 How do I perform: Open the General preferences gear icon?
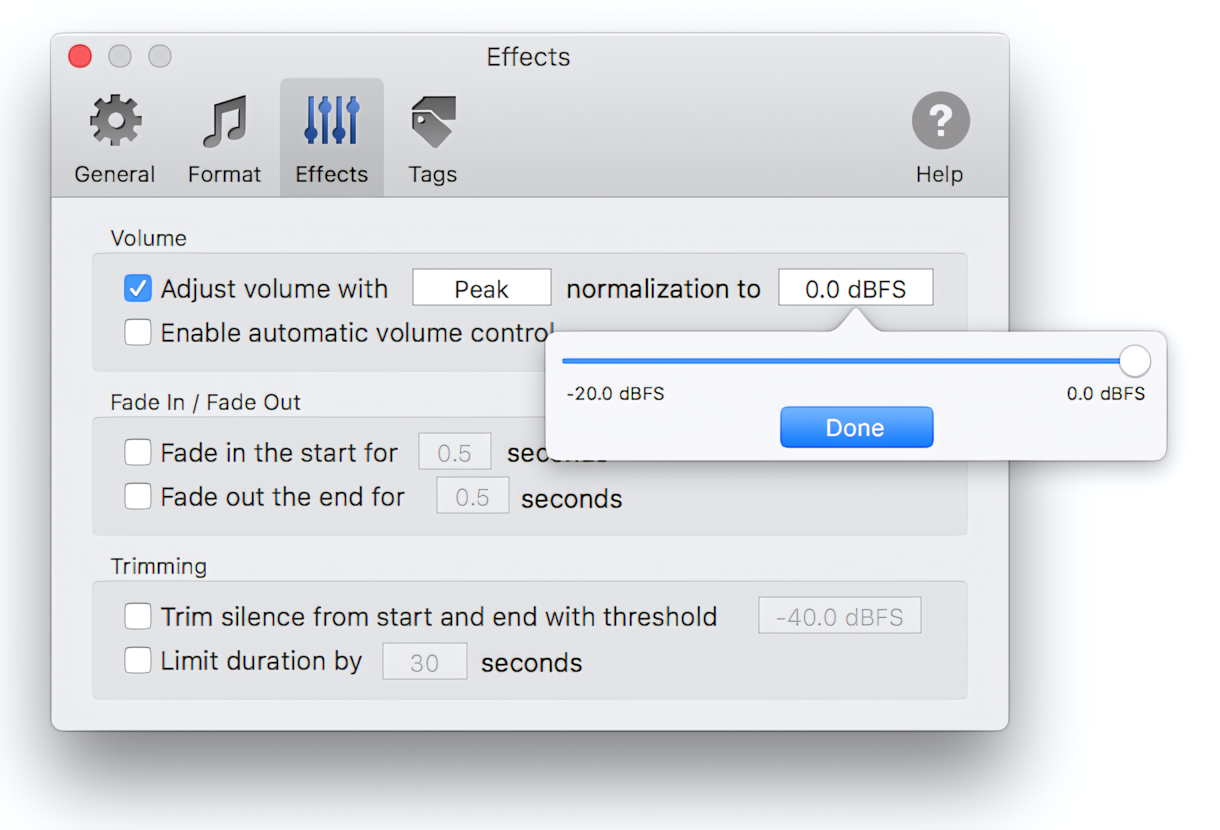coord(115,122)
